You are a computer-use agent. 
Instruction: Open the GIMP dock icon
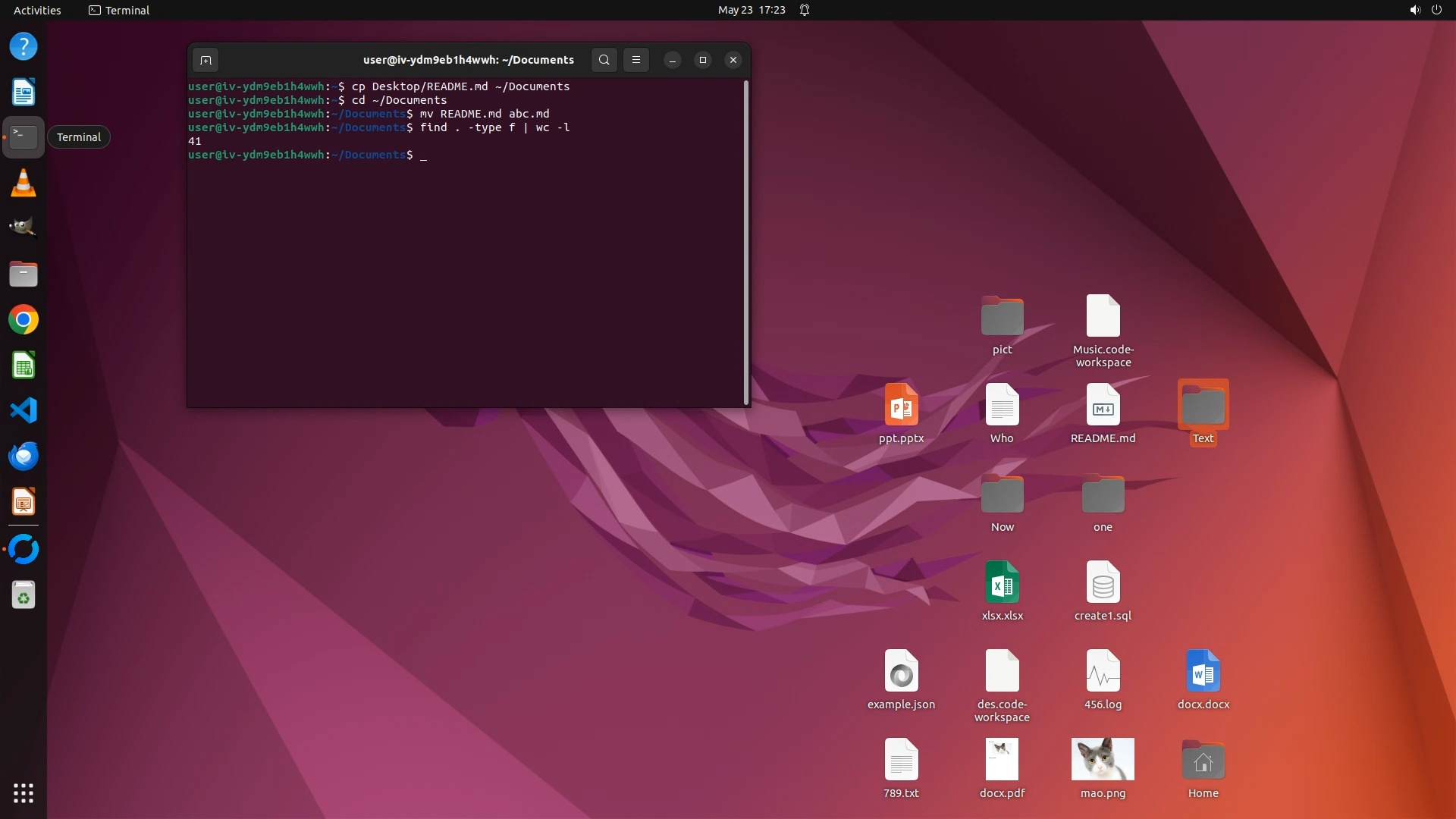24,227
